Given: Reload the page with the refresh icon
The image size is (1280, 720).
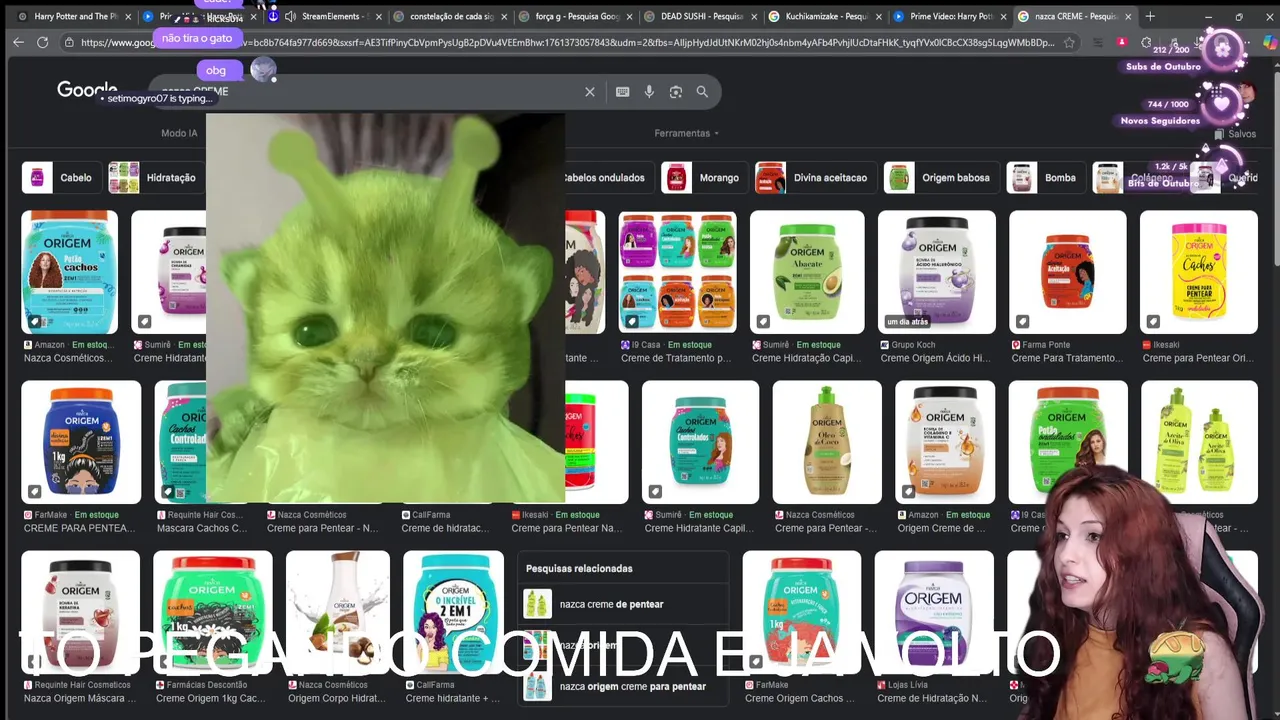Looking at the screenshot, I should (42, 42).
